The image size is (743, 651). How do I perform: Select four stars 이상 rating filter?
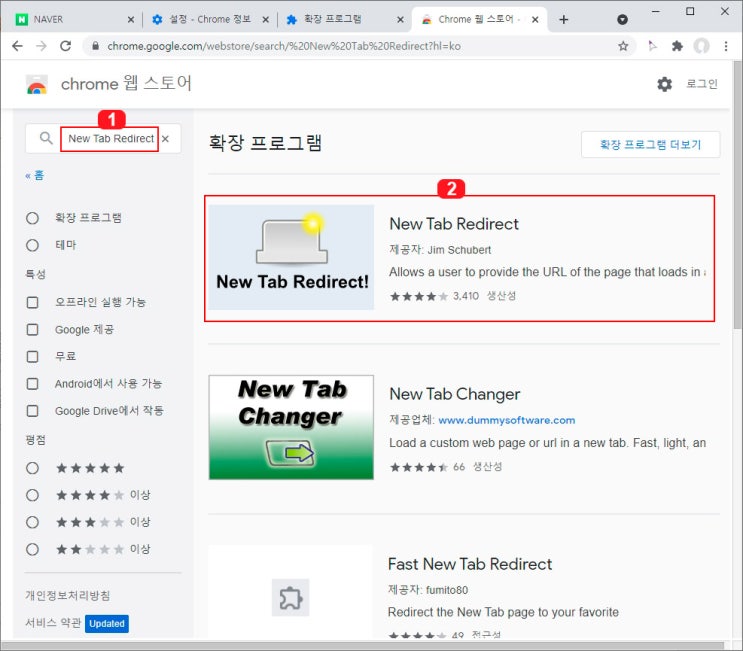[x=32, y=495]
